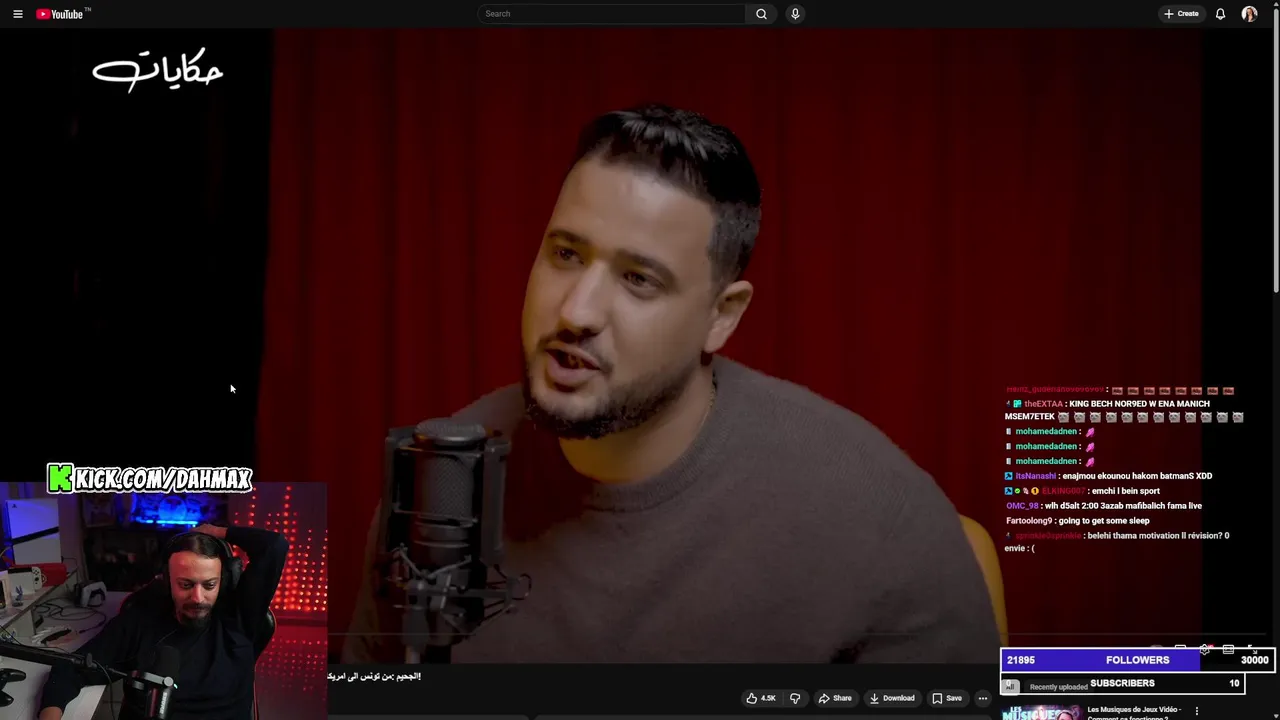The height and width of the screenshot is (720, 1280).
Task: Click the page scrollbar down arrow
Action: 1274,714
